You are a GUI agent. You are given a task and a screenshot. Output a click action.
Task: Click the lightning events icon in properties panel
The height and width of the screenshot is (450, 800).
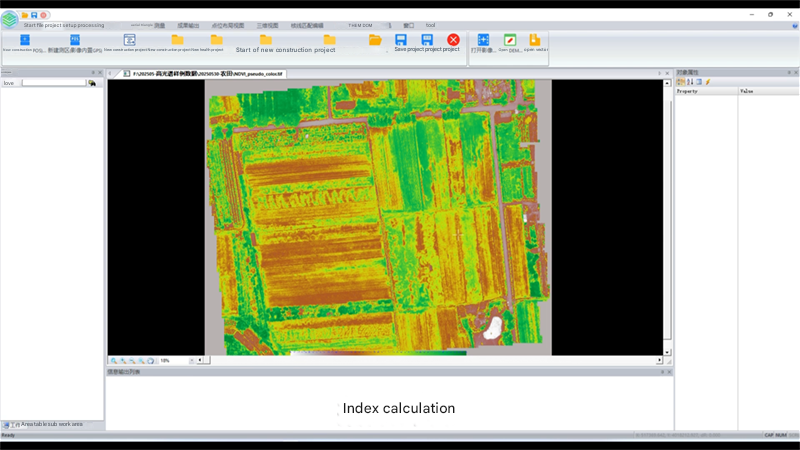(x=708, y=82)
